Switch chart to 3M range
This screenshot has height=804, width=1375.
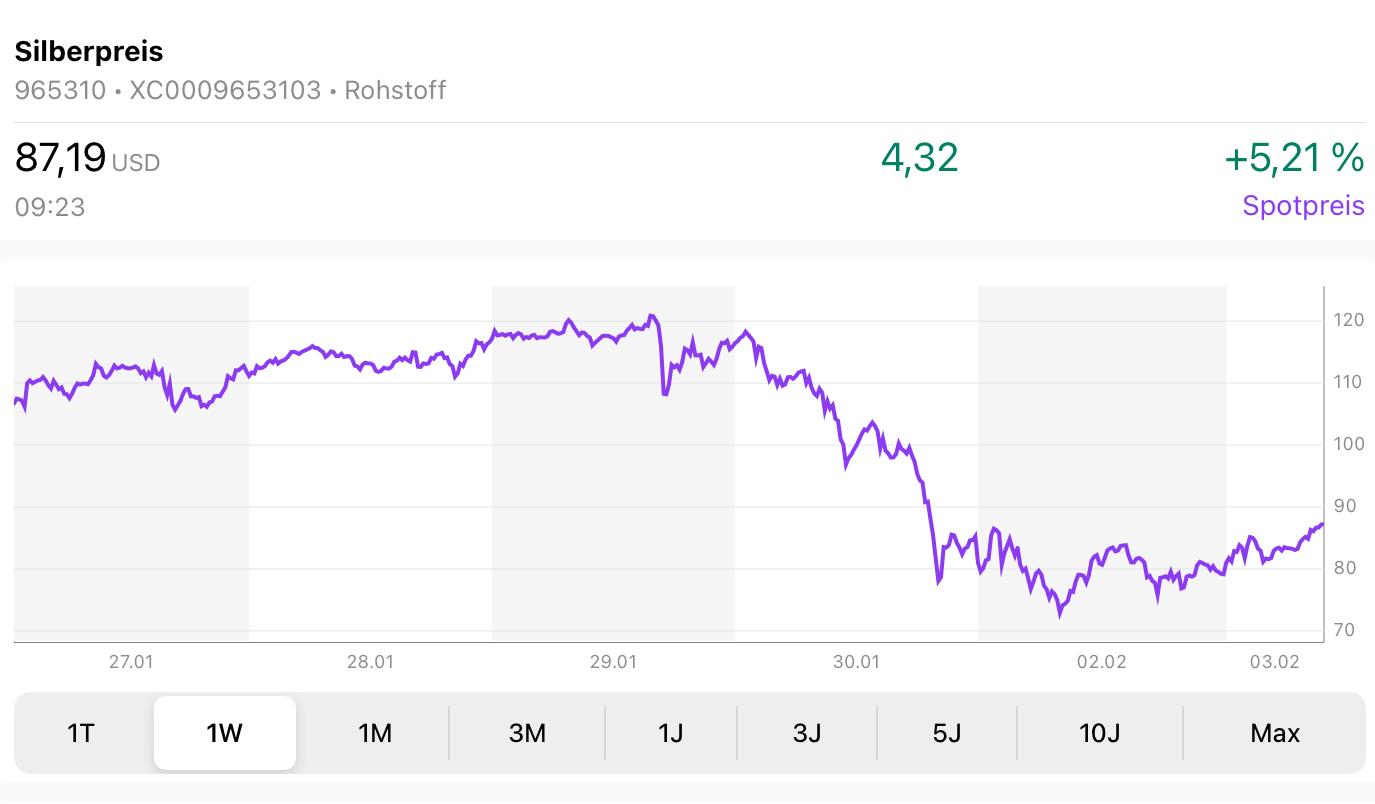(x=527, y=733)
